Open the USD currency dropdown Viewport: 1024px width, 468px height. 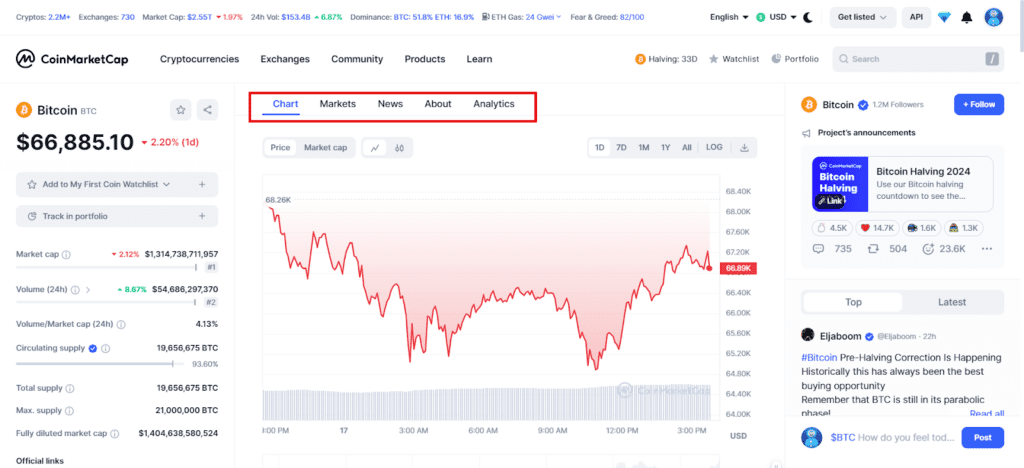click(x=776, y=17)
